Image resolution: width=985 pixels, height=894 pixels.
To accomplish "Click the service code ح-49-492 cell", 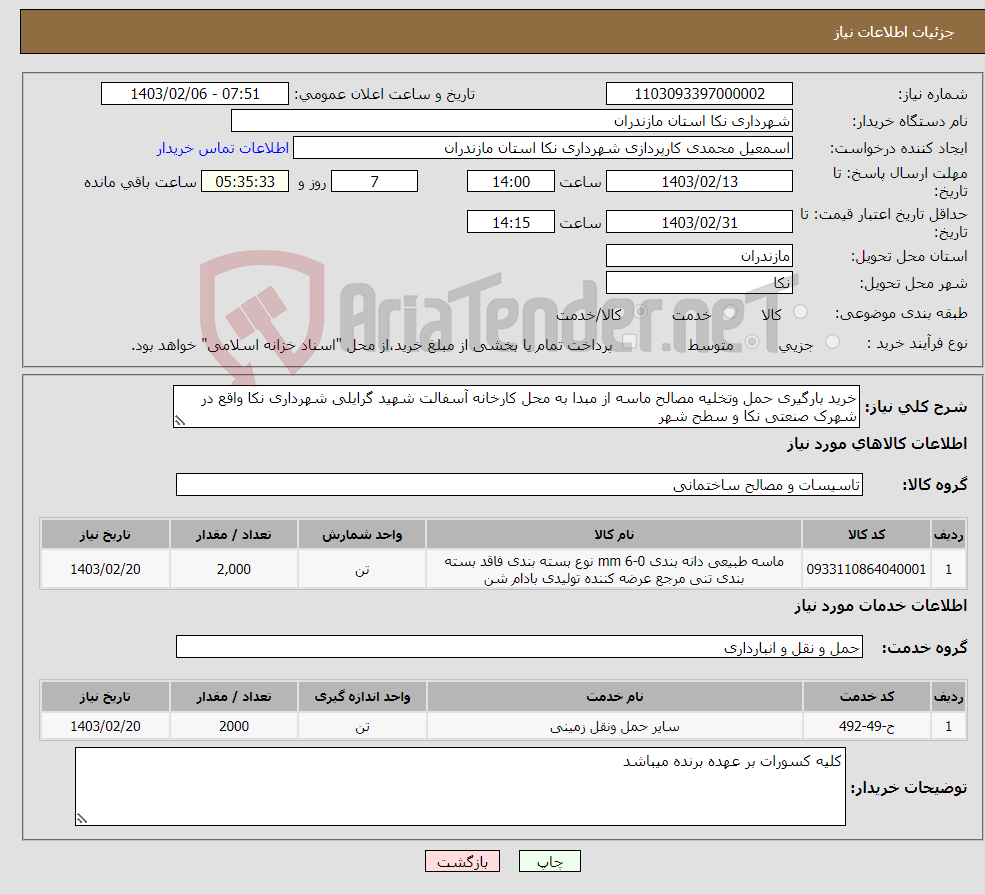I will (x=866, y=726).
